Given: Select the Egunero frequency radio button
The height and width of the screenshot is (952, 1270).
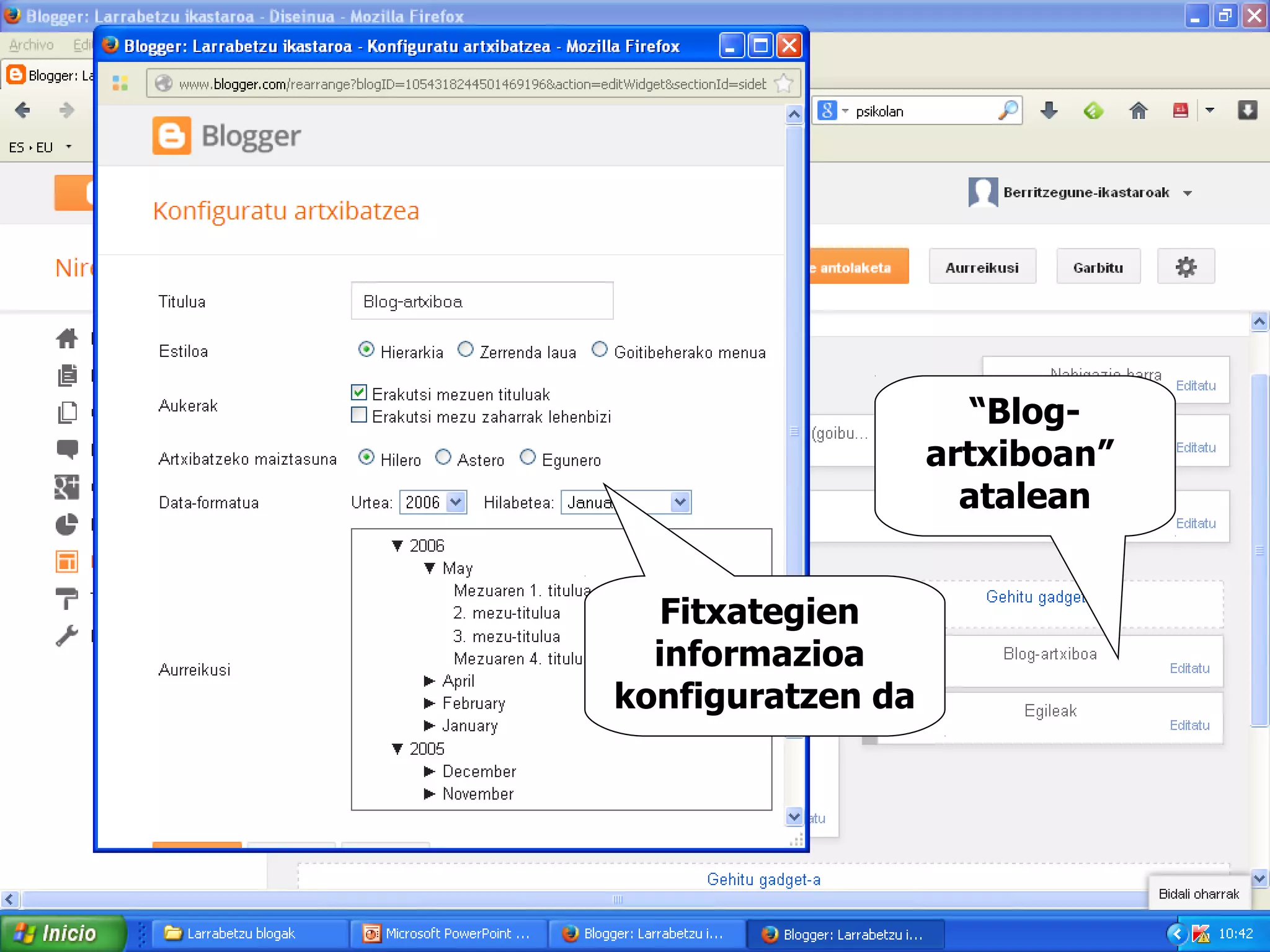Looking at the screenshot, I should click(528, 457).
